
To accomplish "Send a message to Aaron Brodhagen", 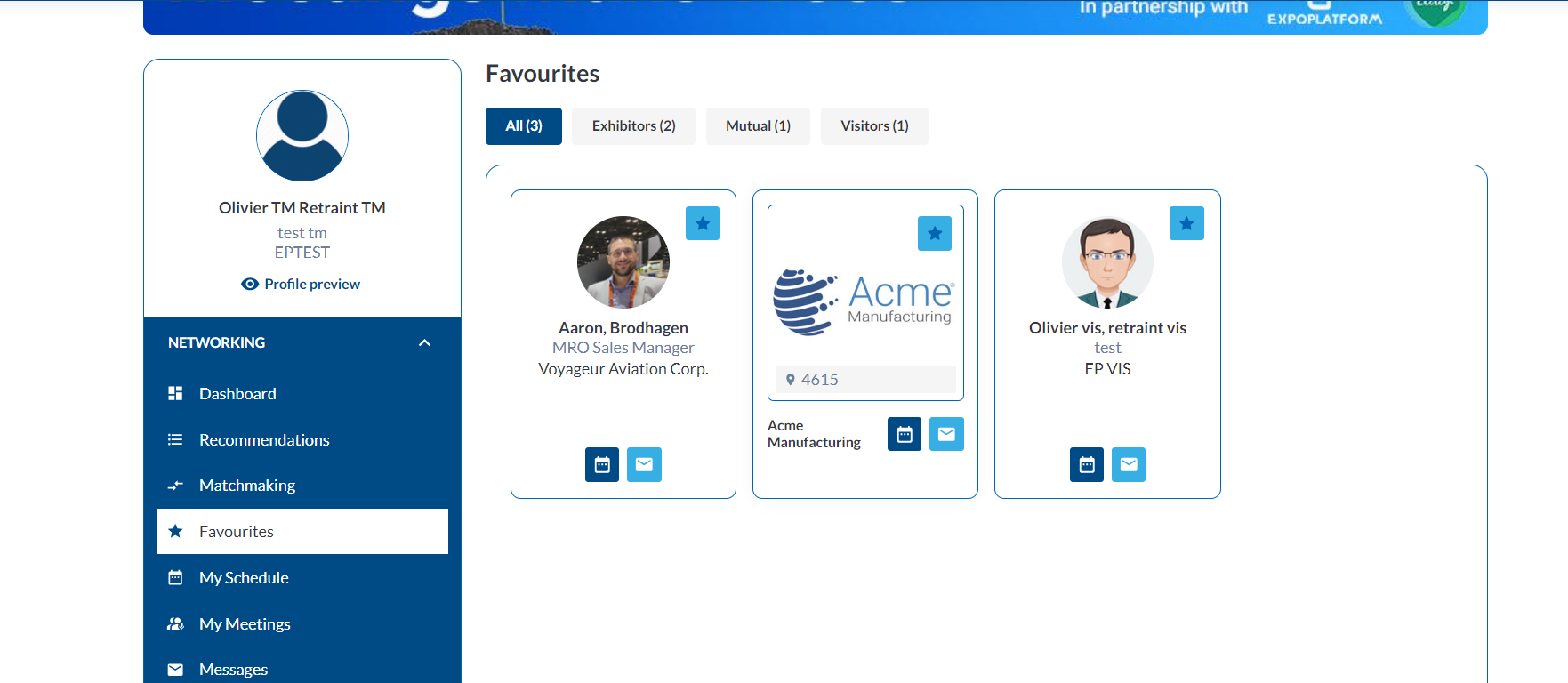I will pos(644,464).
